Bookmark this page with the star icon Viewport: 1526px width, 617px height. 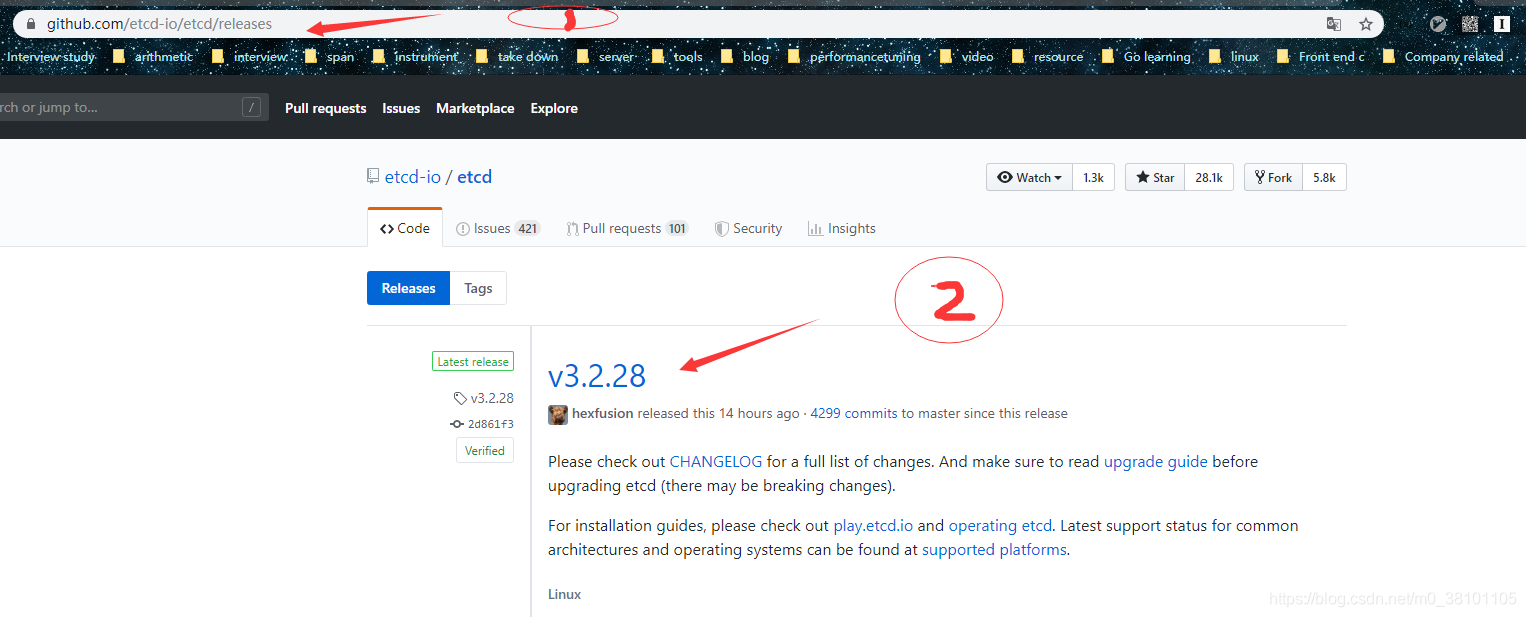[1365, 24]
